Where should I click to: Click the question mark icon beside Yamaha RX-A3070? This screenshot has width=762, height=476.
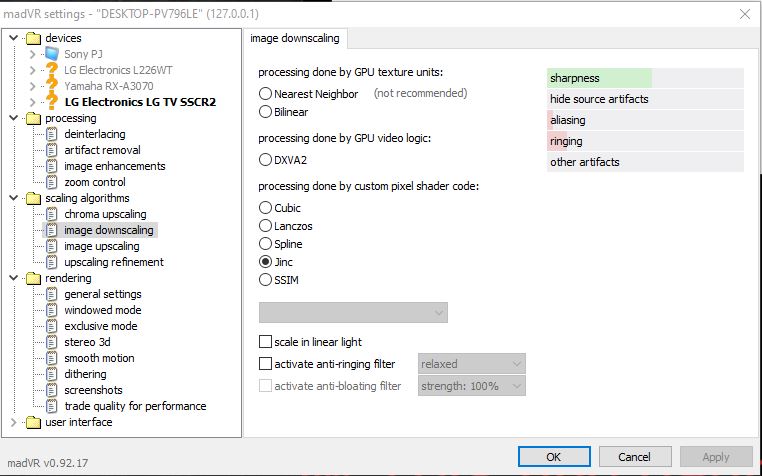[52, 86]
